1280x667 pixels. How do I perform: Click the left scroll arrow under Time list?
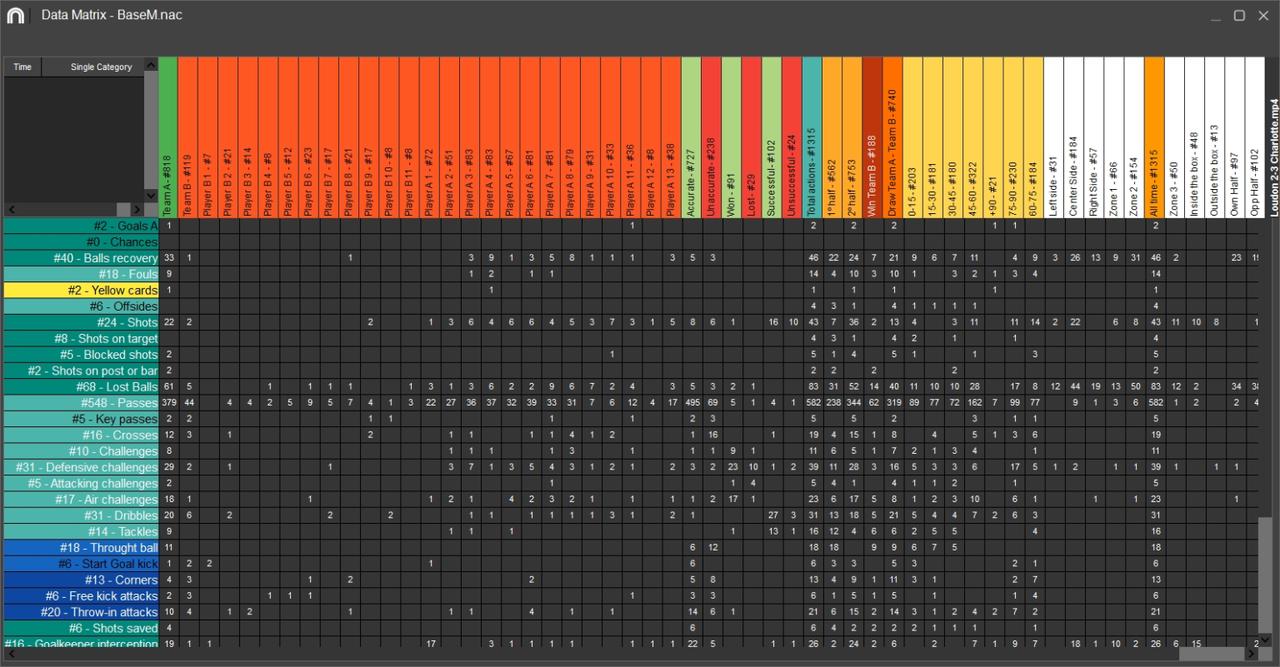pyautogui.click(x=11, y=209)
